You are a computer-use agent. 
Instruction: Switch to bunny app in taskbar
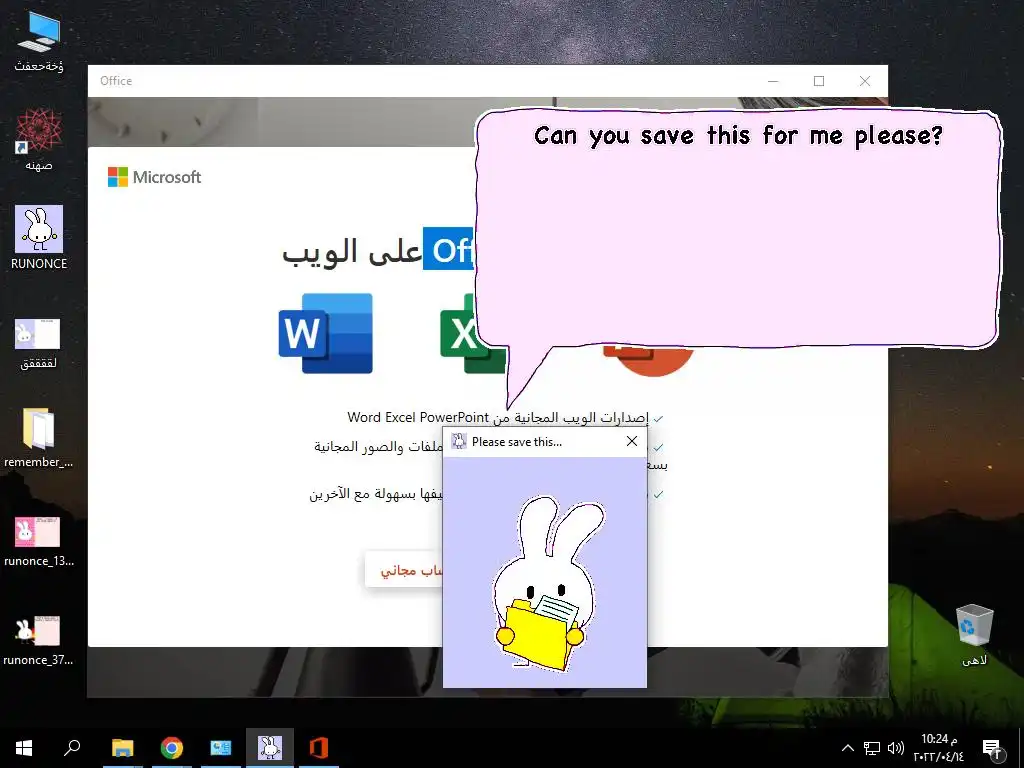270,748
